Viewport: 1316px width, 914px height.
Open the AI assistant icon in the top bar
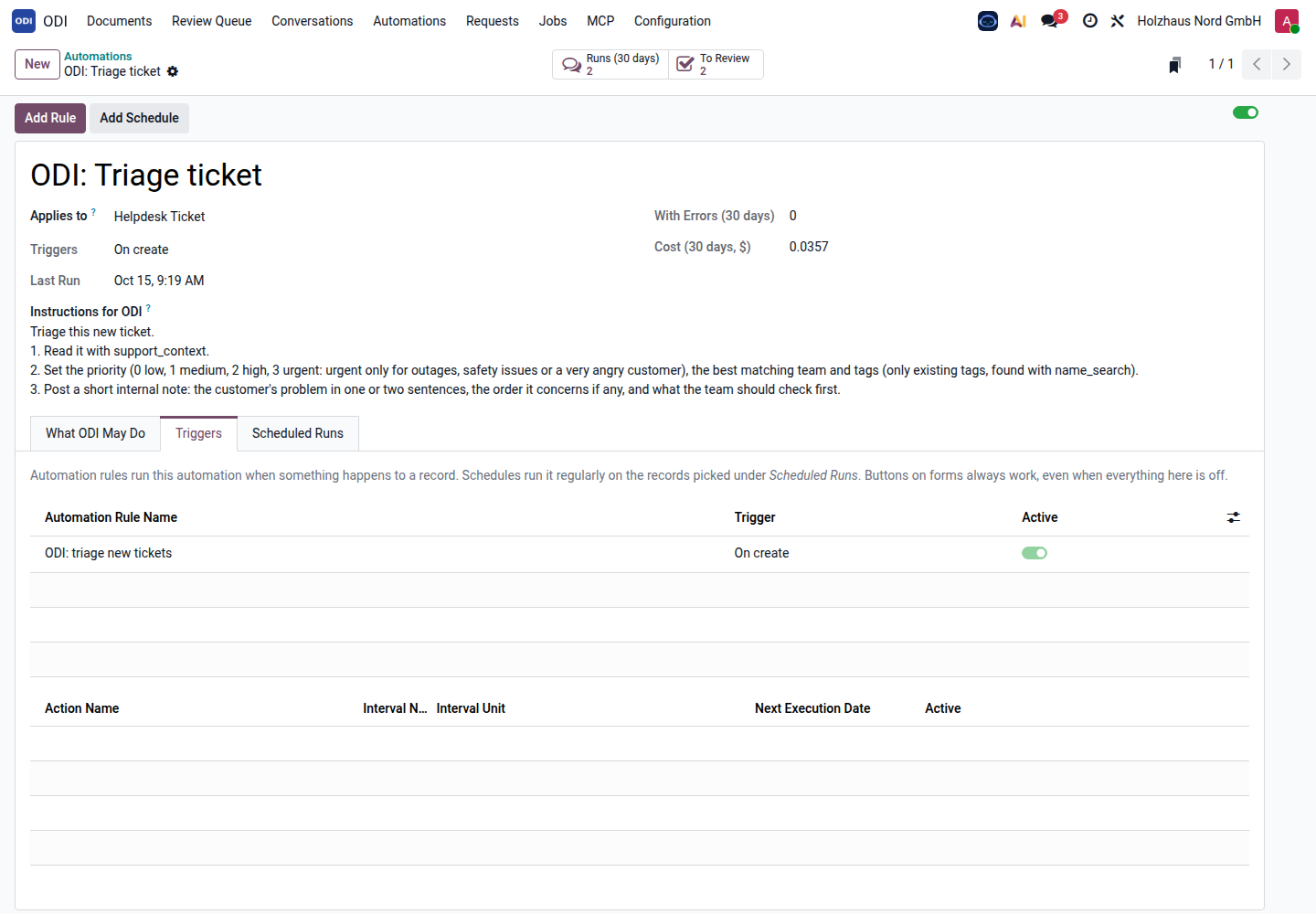click(1018, 21)
